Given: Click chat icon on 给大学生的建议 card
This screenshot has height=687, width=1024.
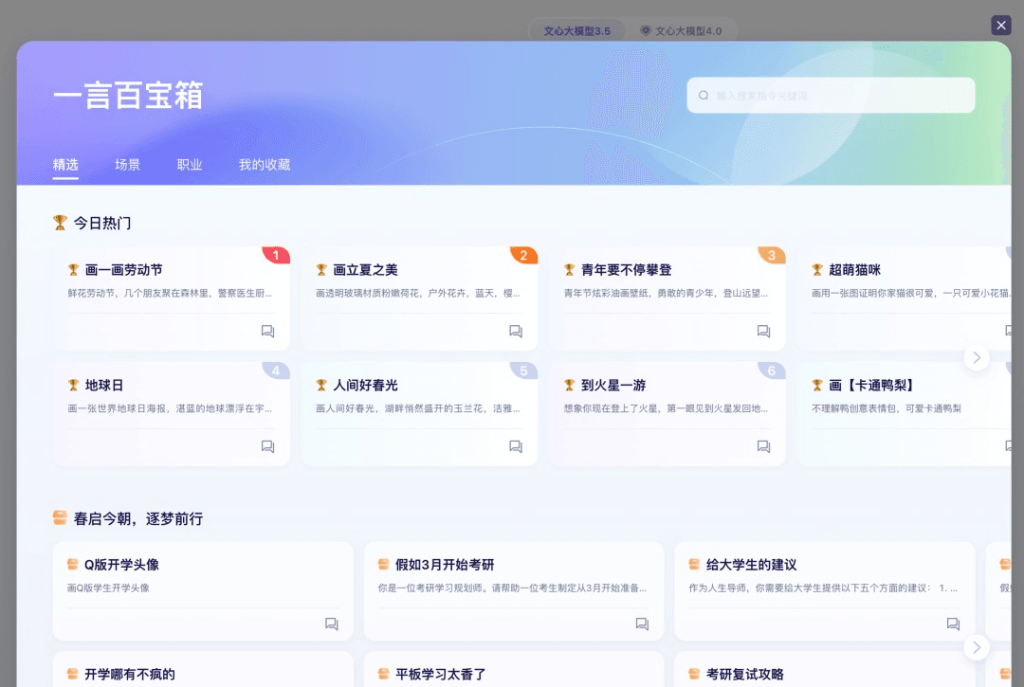Looking at the screenshot, I should (953, 624).
